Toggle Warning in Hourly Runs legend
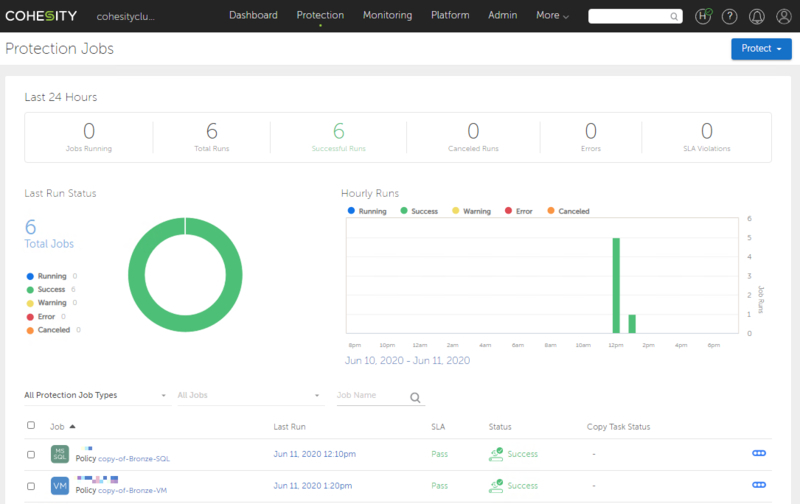Viewport: 800px width, 504px height. coord(471,211)
